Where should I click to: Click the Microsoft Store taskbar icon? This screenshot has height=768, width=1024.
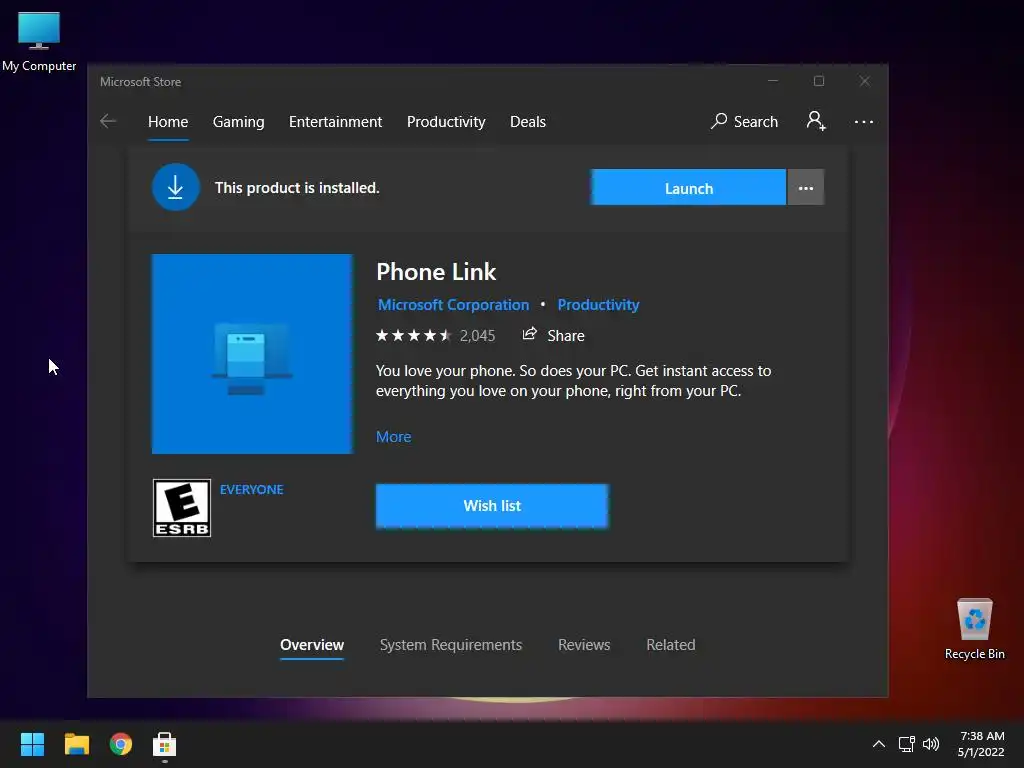(165, 744)
